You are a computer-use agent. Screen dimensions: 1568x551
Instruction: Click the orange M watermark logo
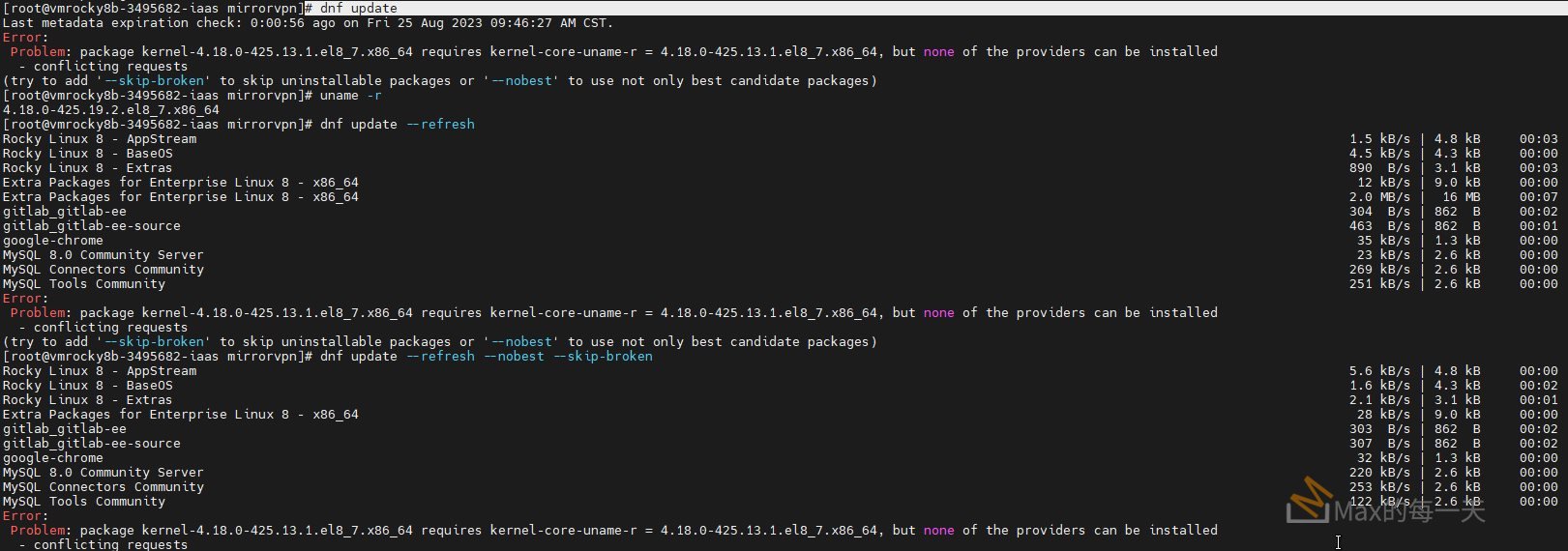1308,498
